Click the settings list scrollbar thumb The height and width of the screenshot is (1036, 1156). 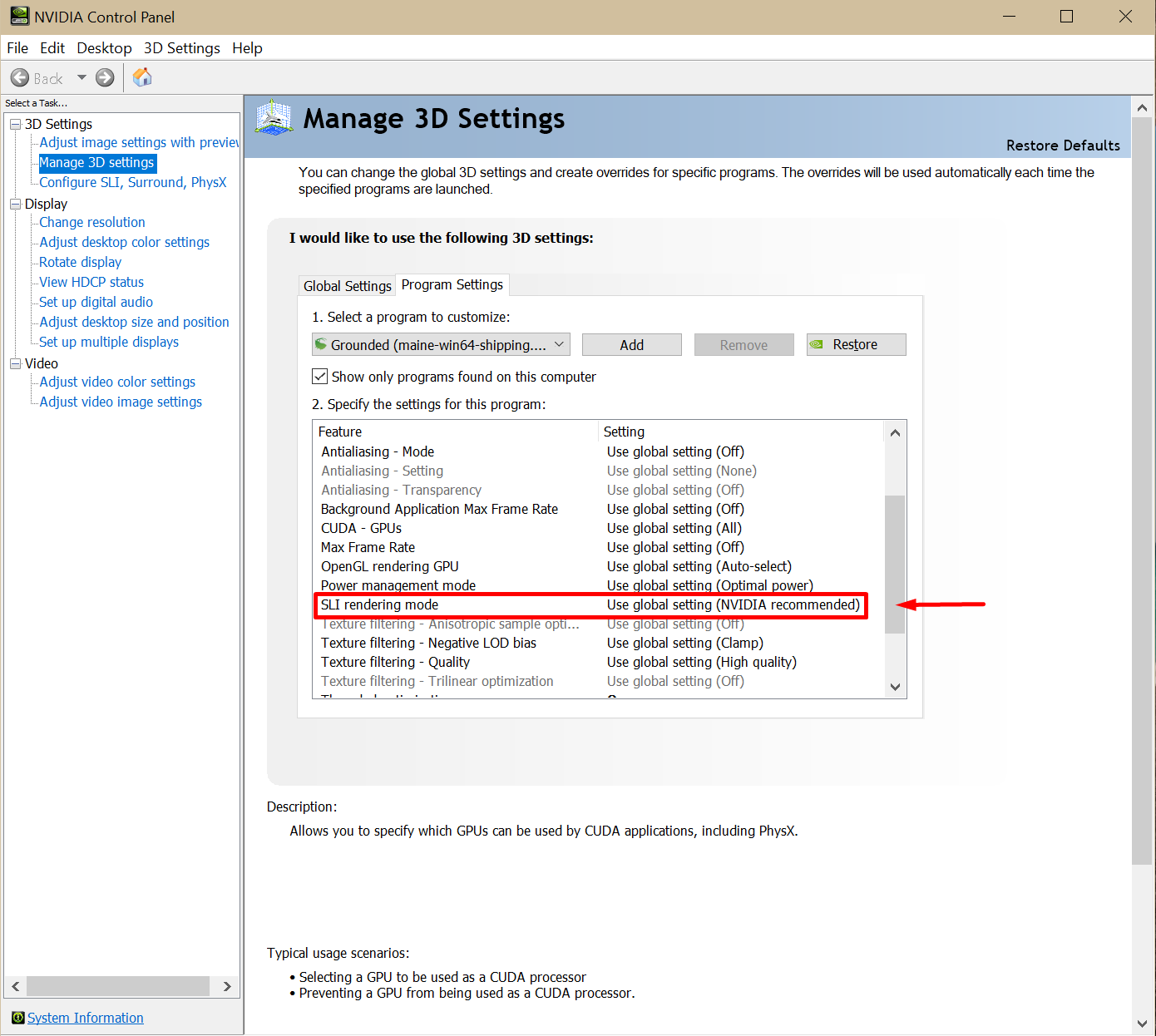click(895, 565)
